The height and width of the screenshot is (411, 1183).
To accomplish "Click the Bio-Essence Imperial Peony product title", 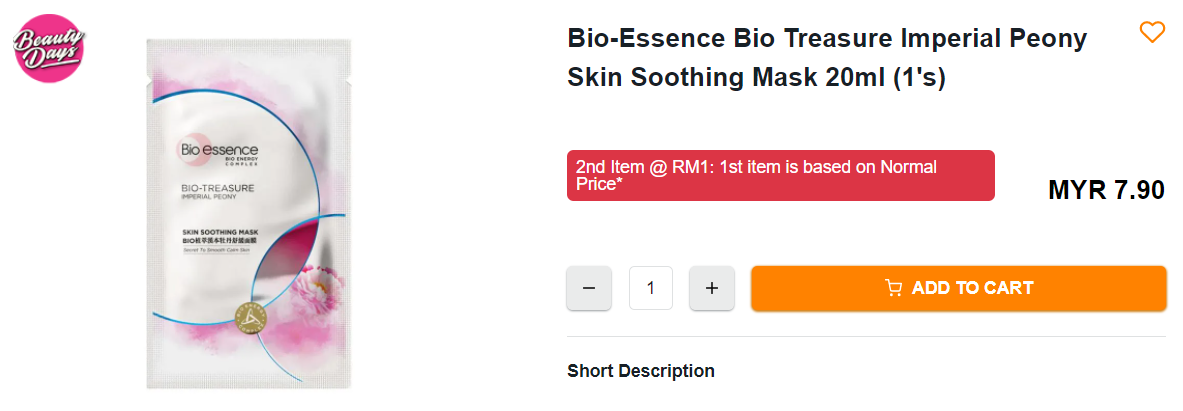I will click(826, 39).
